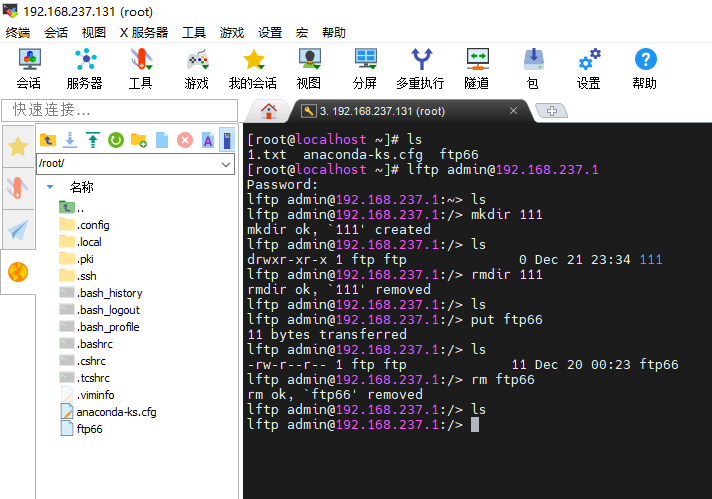The image size is (712, 499).
Task: Open the star sessions sidebar tab
Action: coord(18,147)
